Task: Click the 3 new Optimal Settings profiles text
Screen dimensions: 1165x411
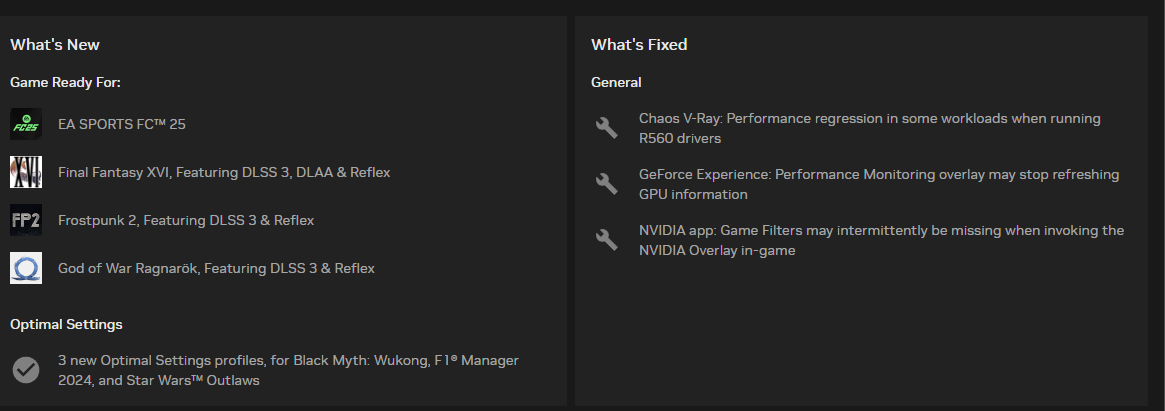Action: [x=288, y=370]
